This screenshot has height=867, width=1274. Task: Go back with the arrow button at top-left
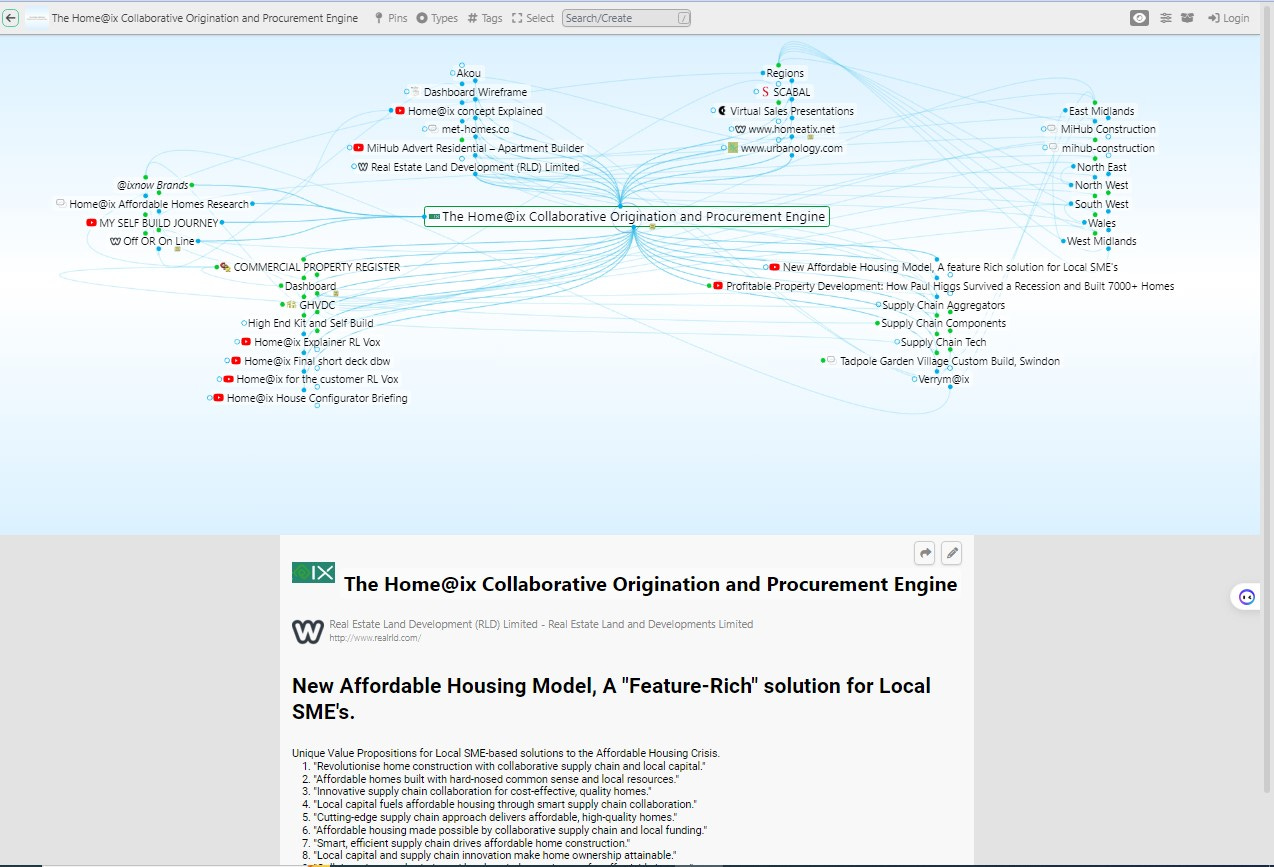(10, 18)
